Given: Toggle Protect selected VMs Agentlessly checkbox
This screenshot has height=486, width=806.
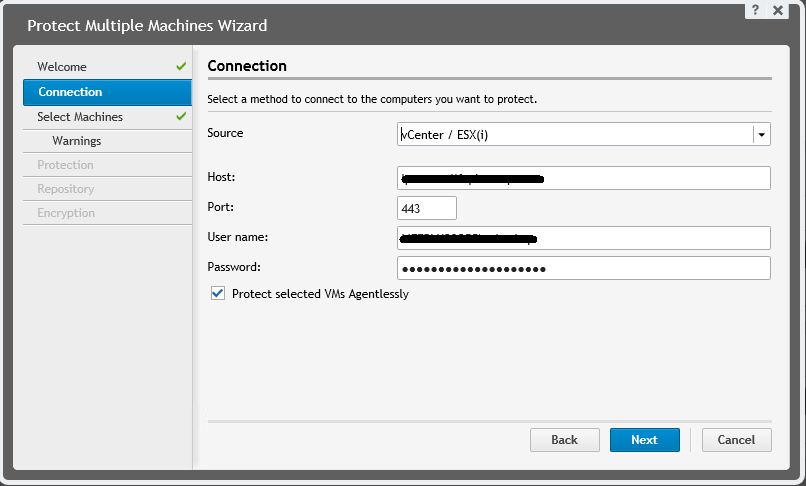Looking at the screenshot, I should coord(218,294).
